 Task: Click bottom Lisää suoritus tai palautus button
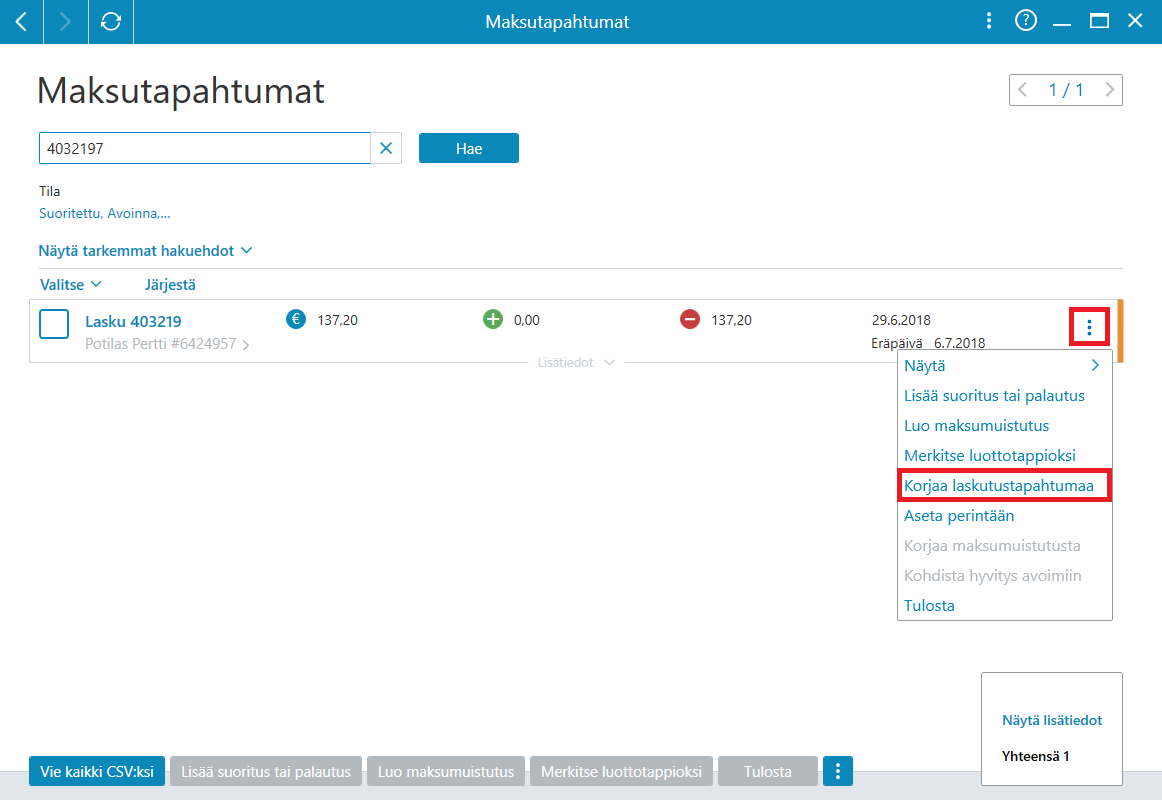[266, 771]
